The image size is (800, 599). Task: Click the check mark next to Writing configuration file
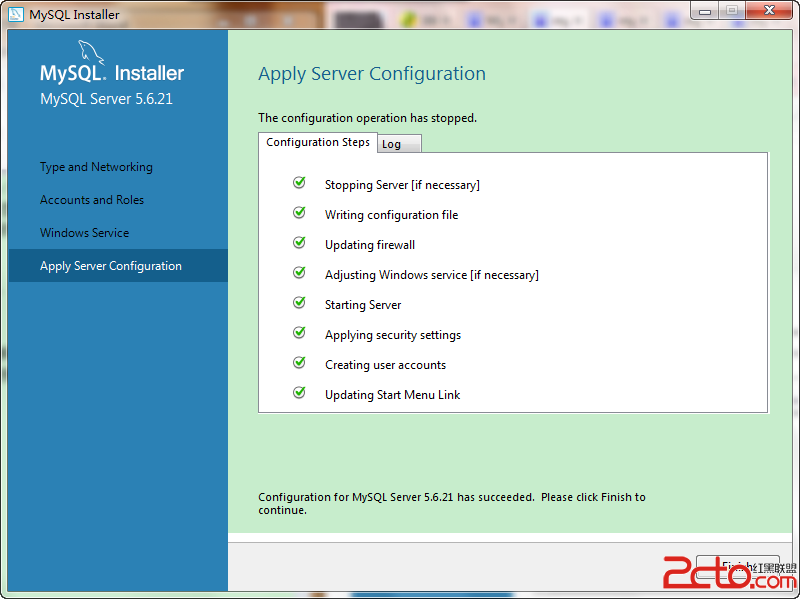tap(299, 212)
